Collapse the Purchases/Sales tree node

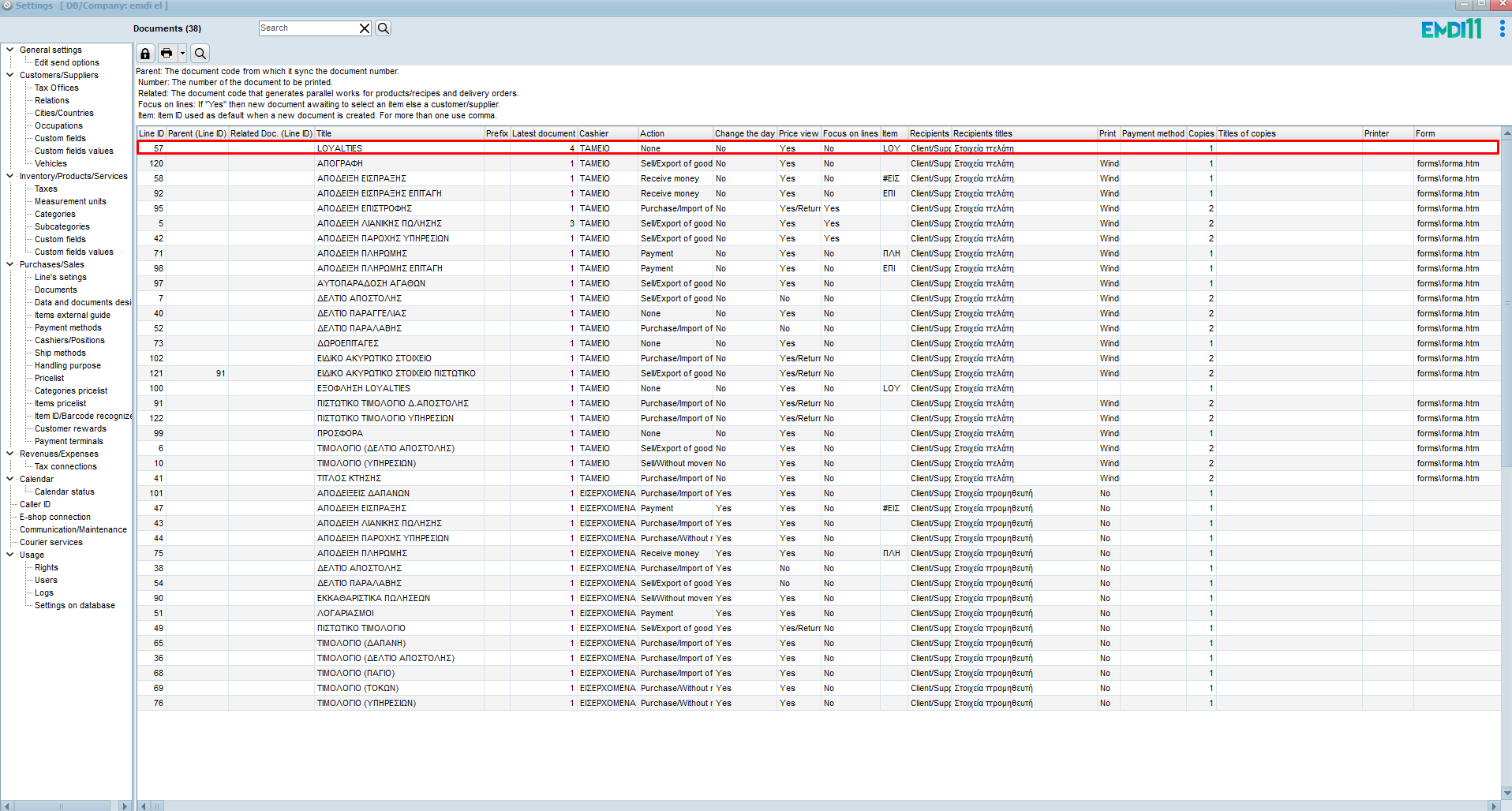tap(10, 264)
